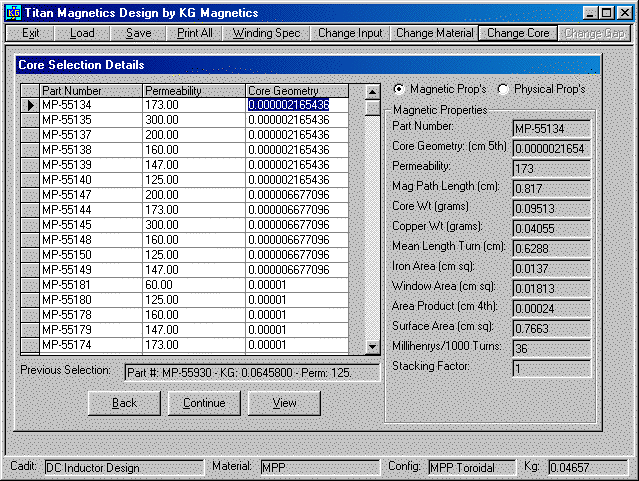Click the Save toolbar button

[x=138, y=33]
